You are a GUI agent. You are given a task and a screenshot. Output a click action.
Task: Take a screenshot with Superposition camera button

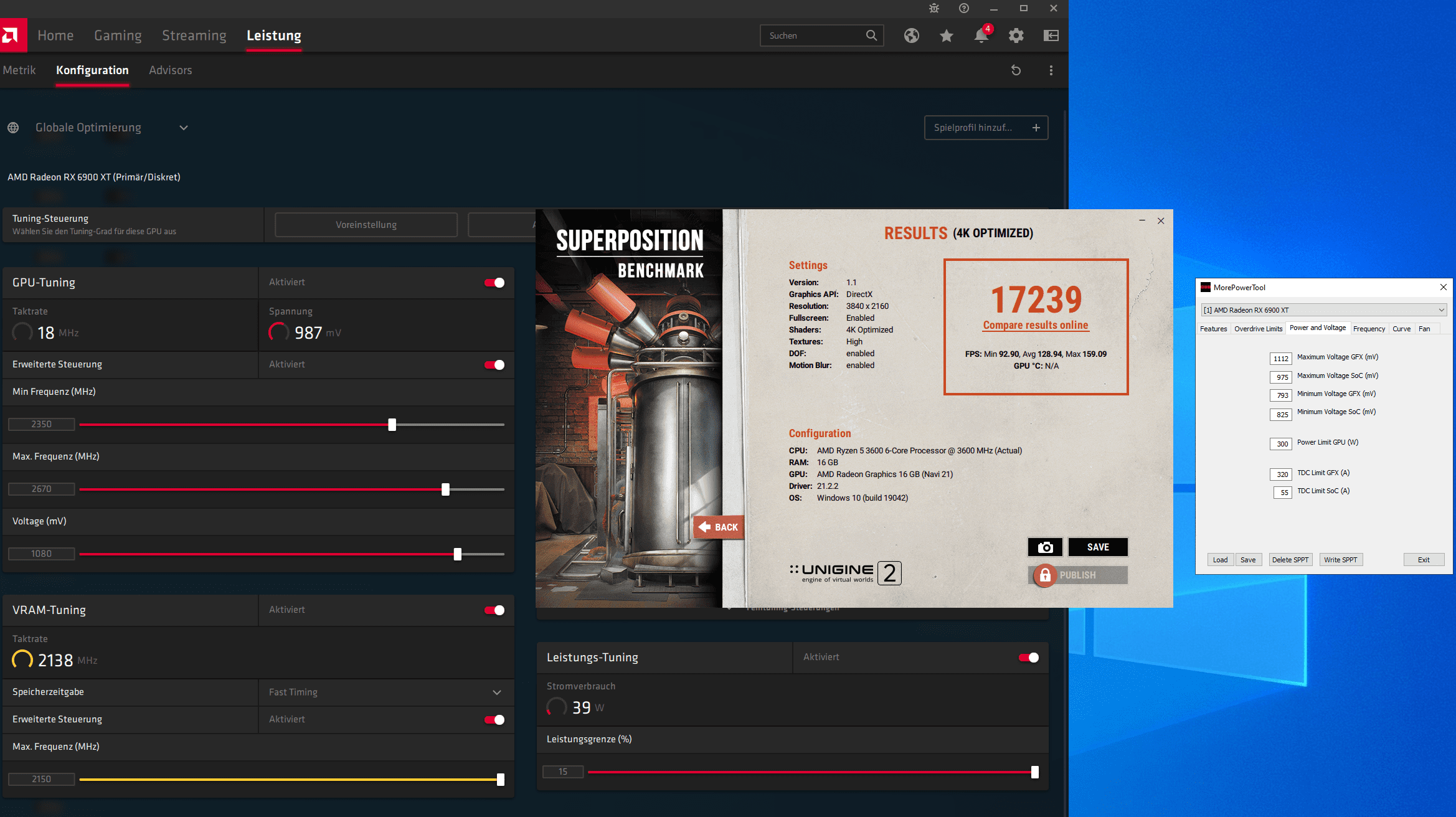click(x=1045, y=547)
